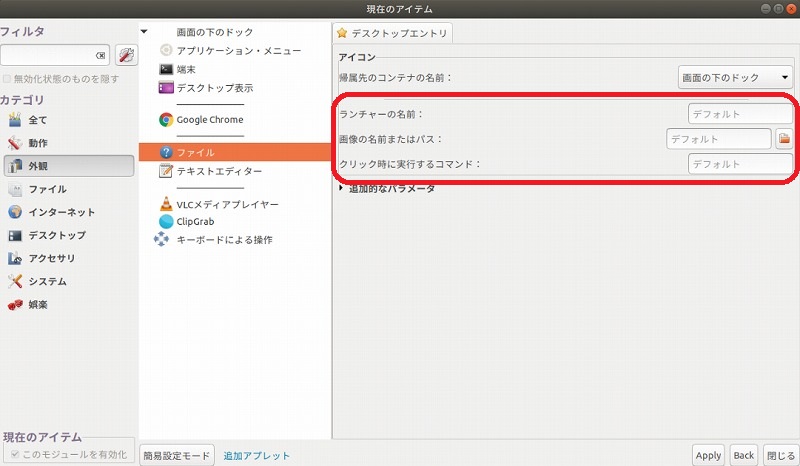Select the 全て category icon
800x466 pixels.
pos(15,120)
